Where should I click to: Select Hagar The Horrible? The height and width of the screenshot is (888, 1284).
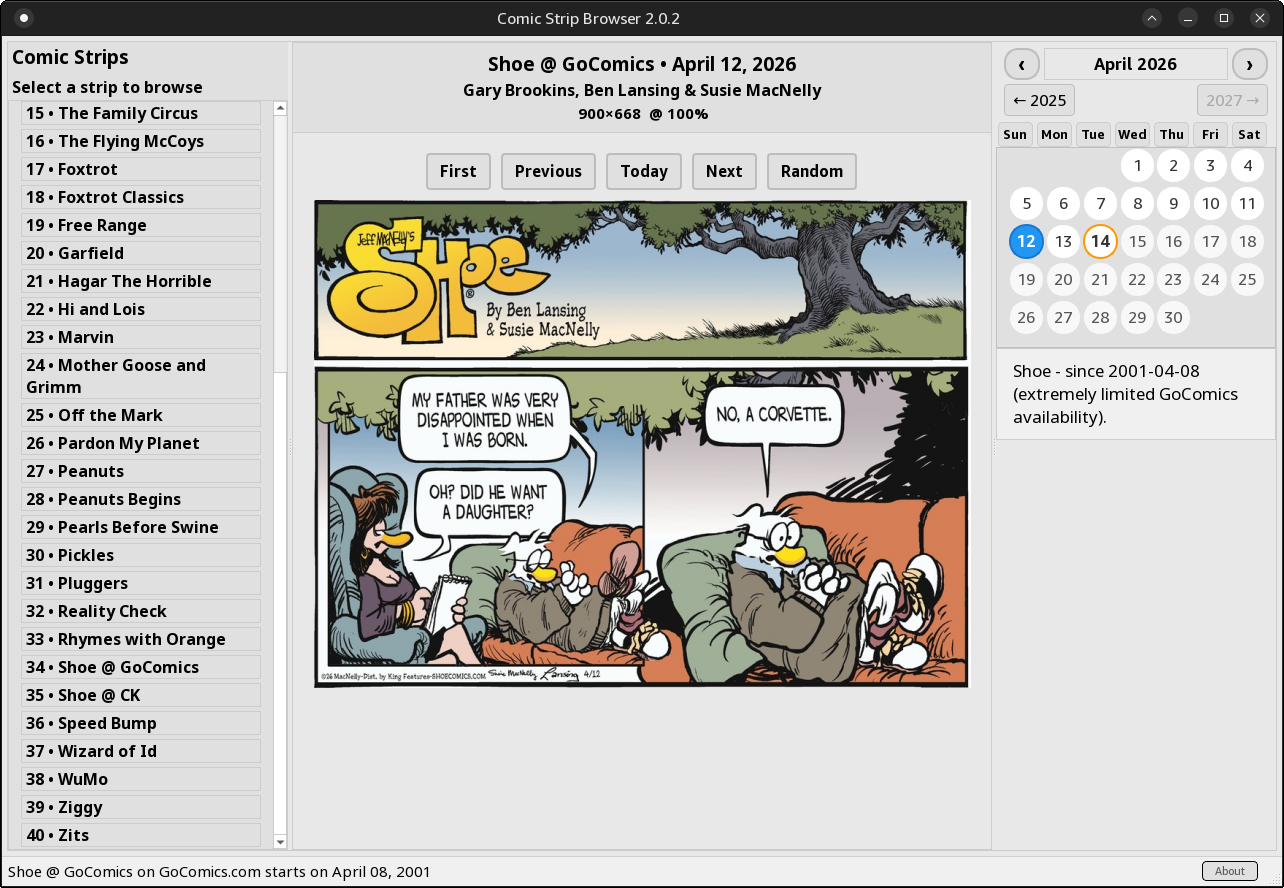(x=141, y=281)
